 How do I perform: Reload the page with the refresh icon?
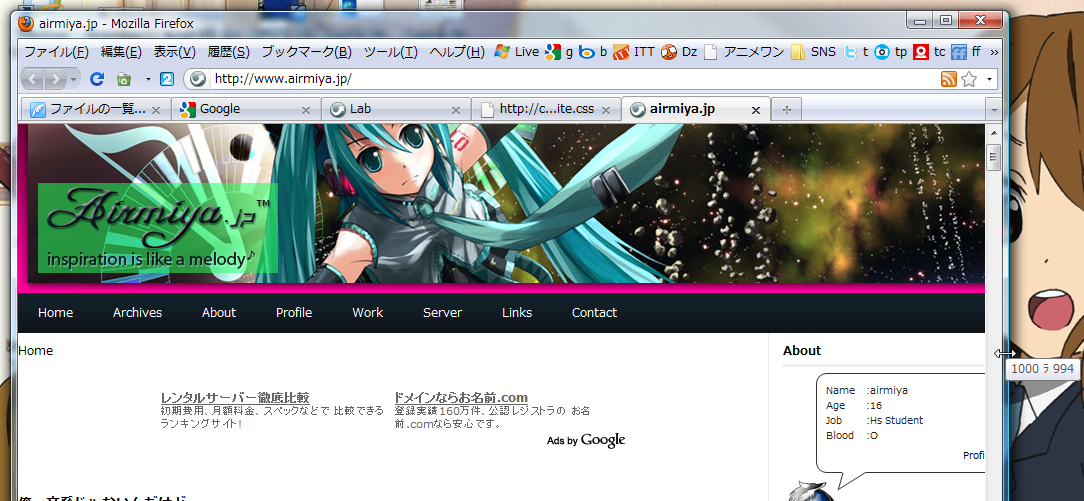click(97, 79)
